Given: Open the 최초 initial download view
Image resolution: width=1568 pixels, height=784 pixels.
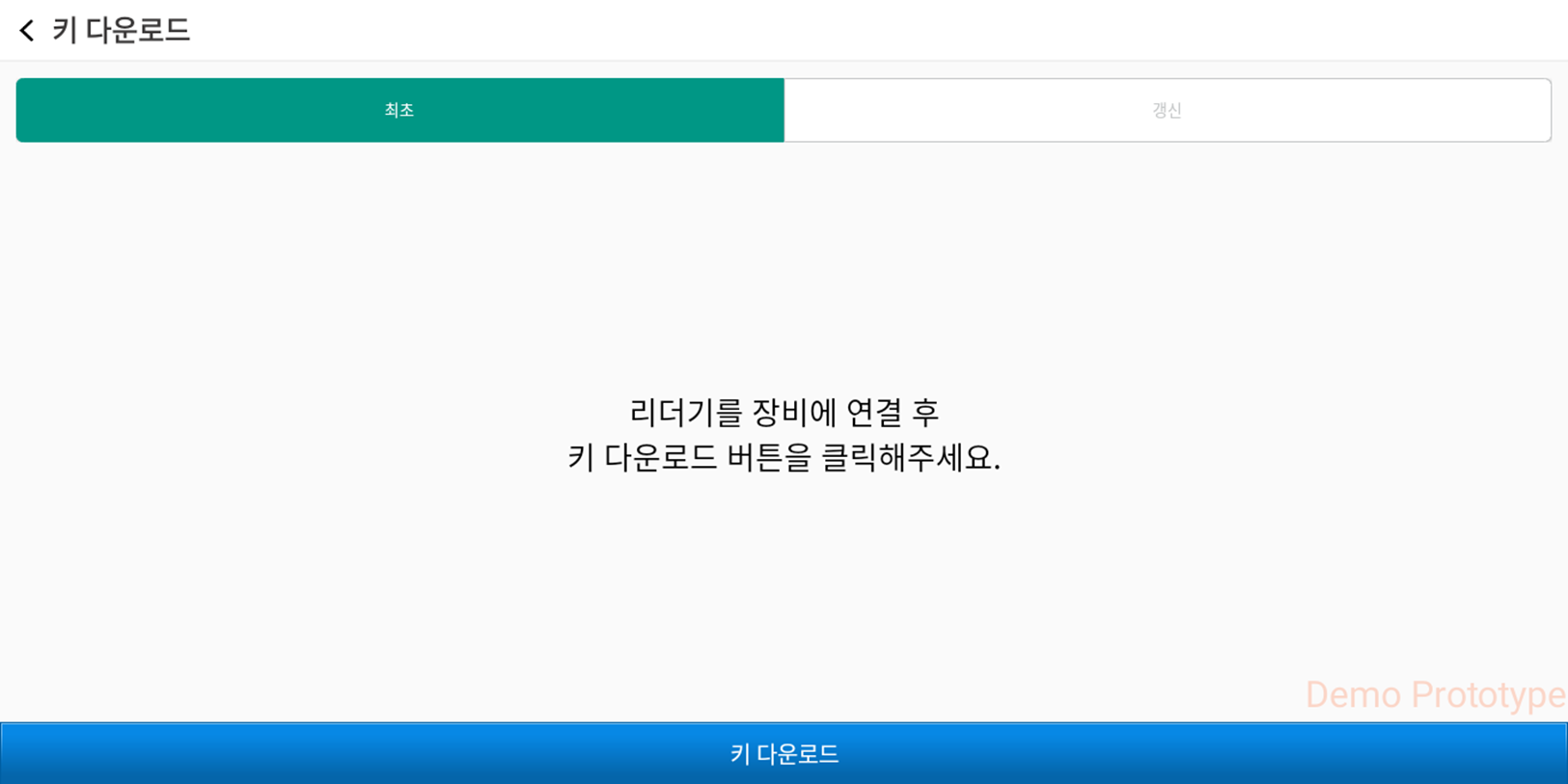Looking at the screenshot, I should (x=399, y=110).
